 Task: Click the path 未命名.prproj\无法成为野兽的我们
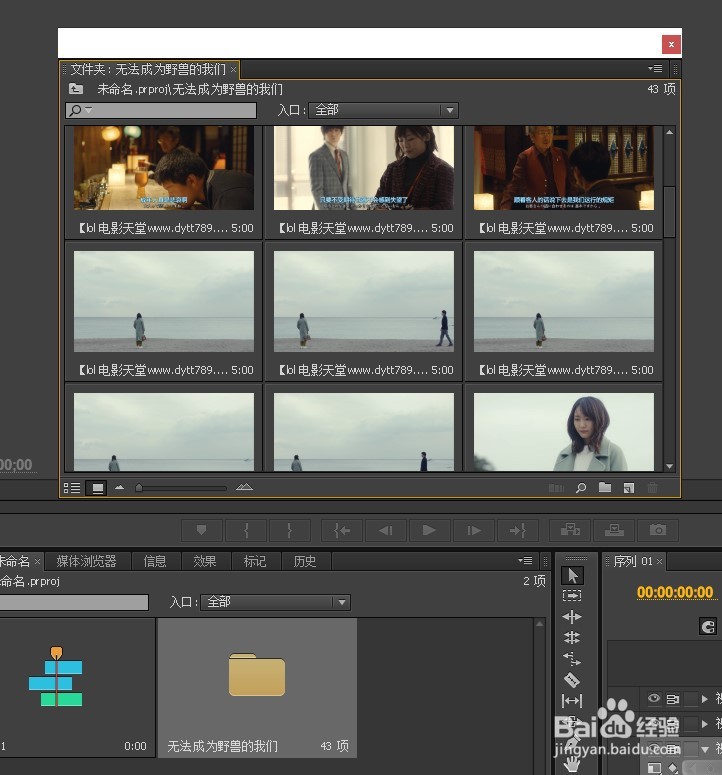point(190,89)
